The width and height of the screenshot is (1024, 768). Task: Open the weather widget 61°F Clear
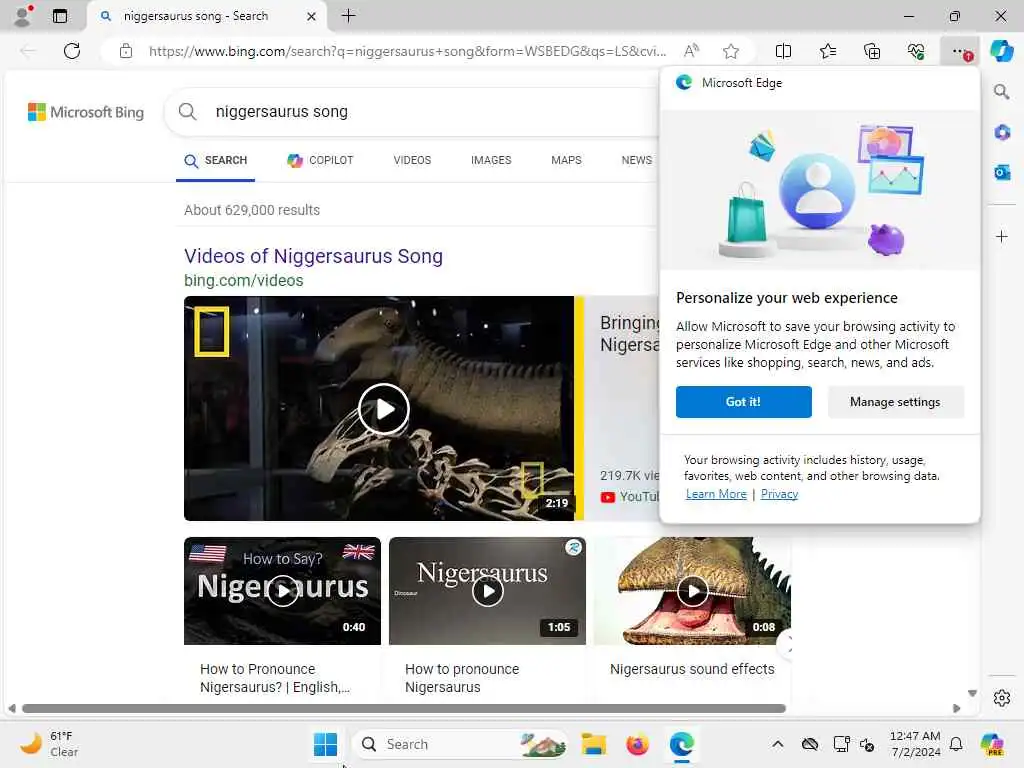tap(50, 744)
